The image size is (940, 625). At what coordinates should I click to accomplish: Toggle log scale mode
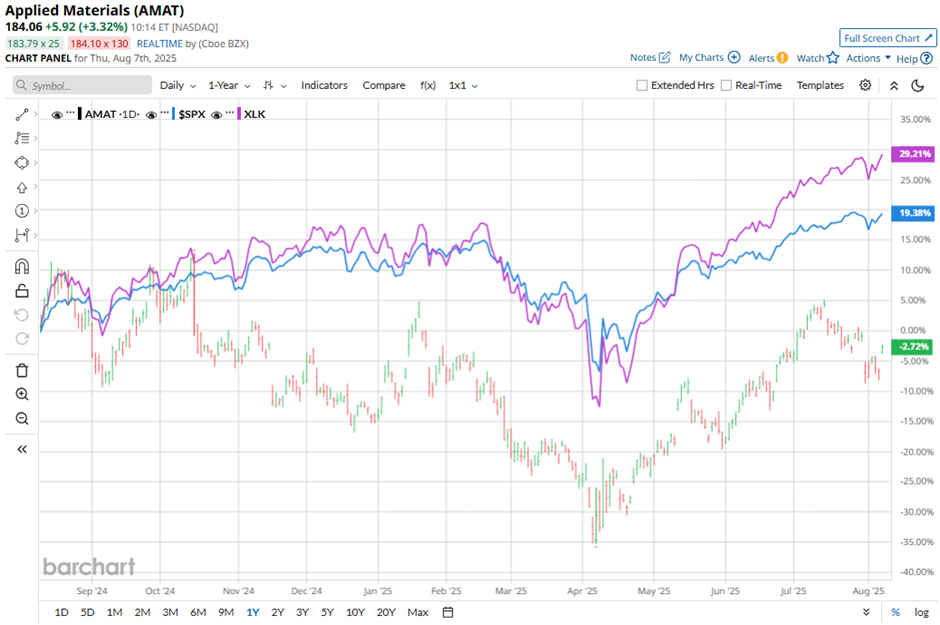coord(921,612)
